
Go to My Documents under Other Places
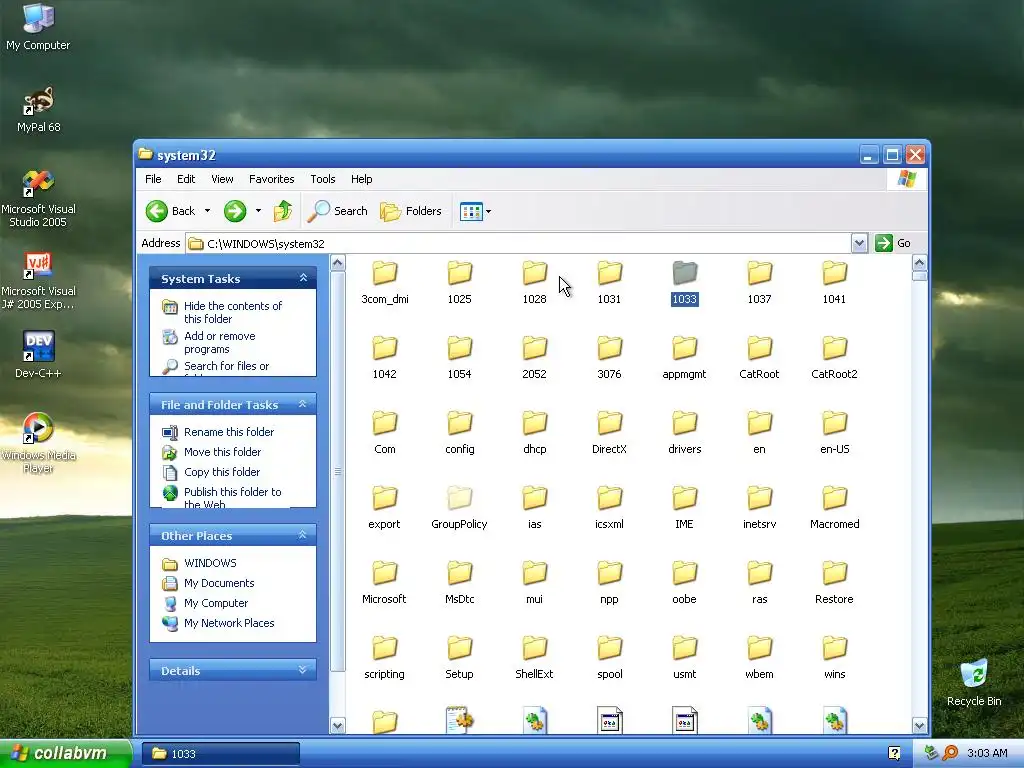click(208, 583)
